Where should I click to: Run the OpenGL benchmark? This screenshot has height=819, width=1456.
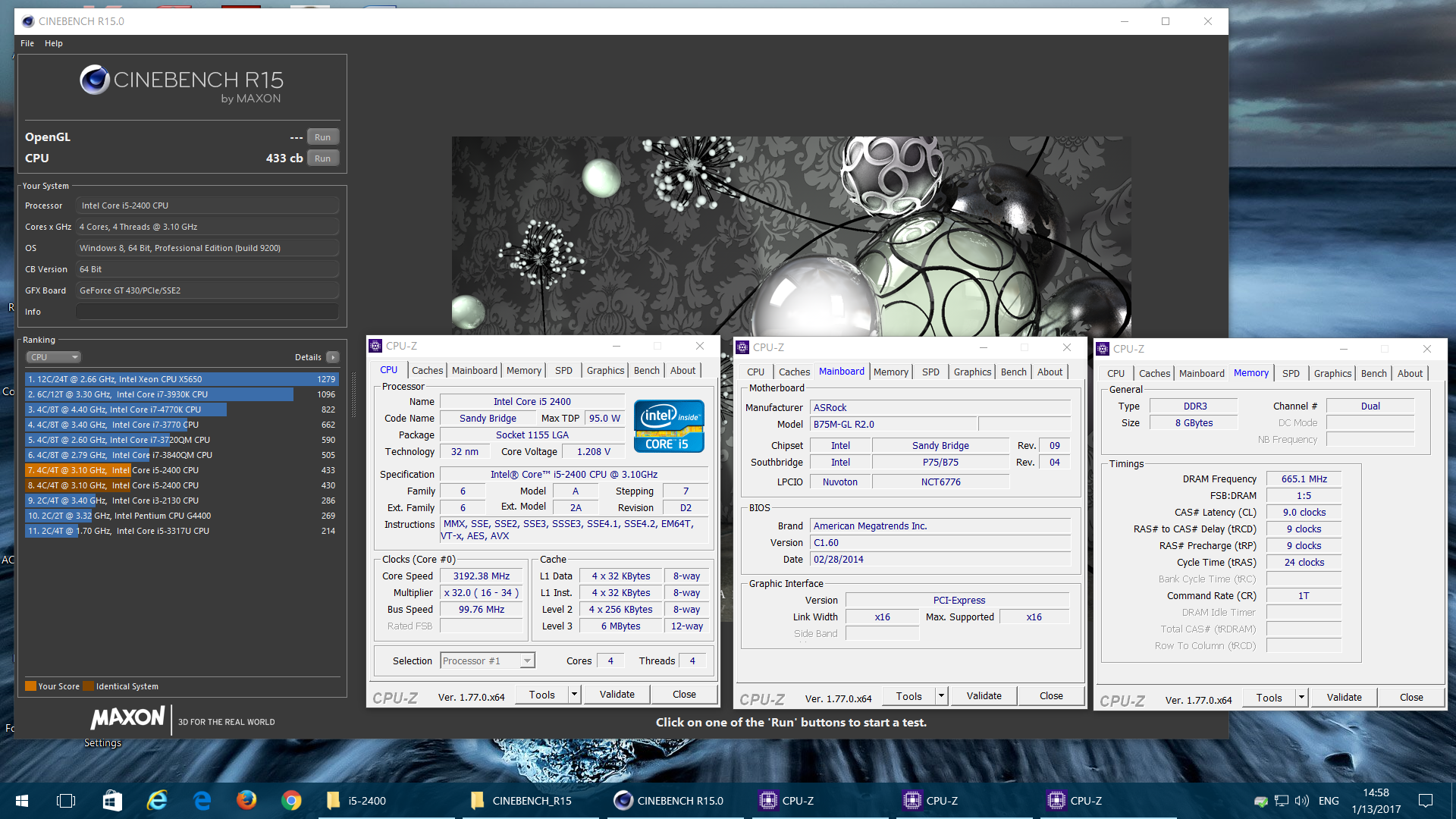pyautogui.click(x=323, y=137)
